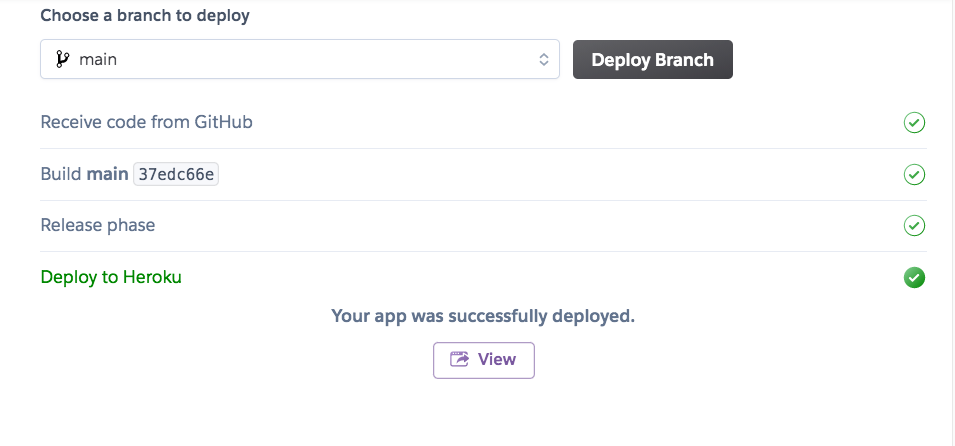Select the Release phase step label
Image resolution: width=955 pixels, height=446 pixels.
[x=98, y=225]
